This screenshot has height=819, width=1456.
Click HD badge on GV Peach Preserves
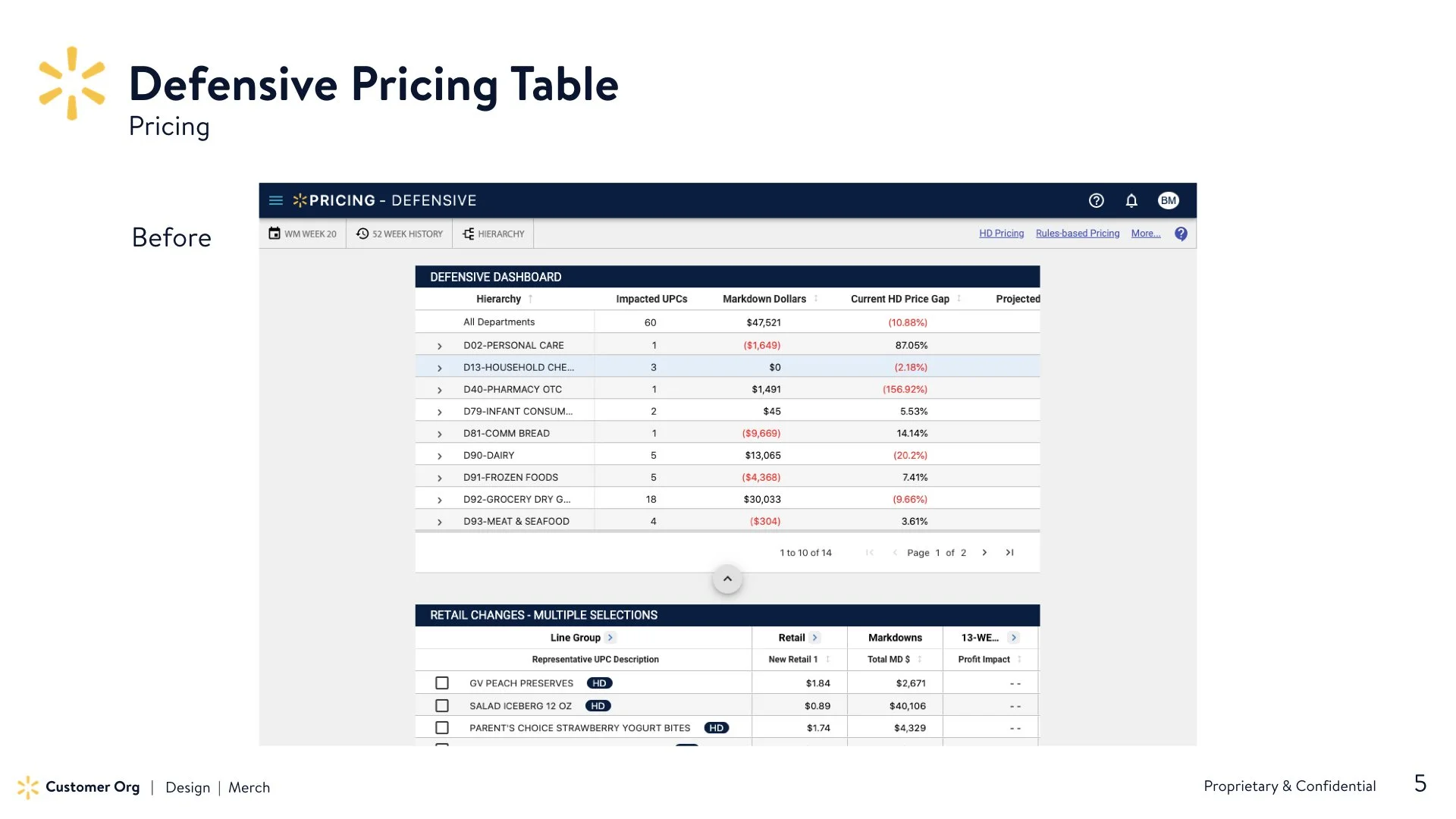(600, 684)
